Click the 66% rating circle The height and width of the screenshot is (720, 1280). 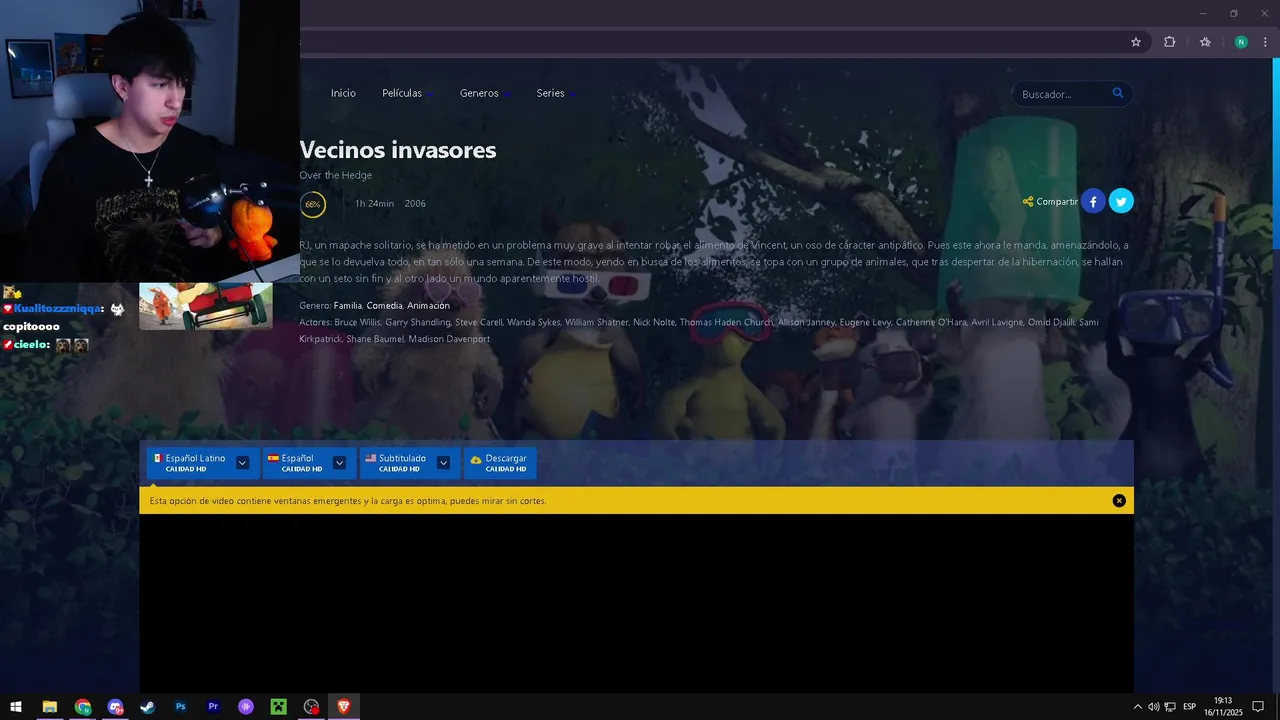point(313,204)
